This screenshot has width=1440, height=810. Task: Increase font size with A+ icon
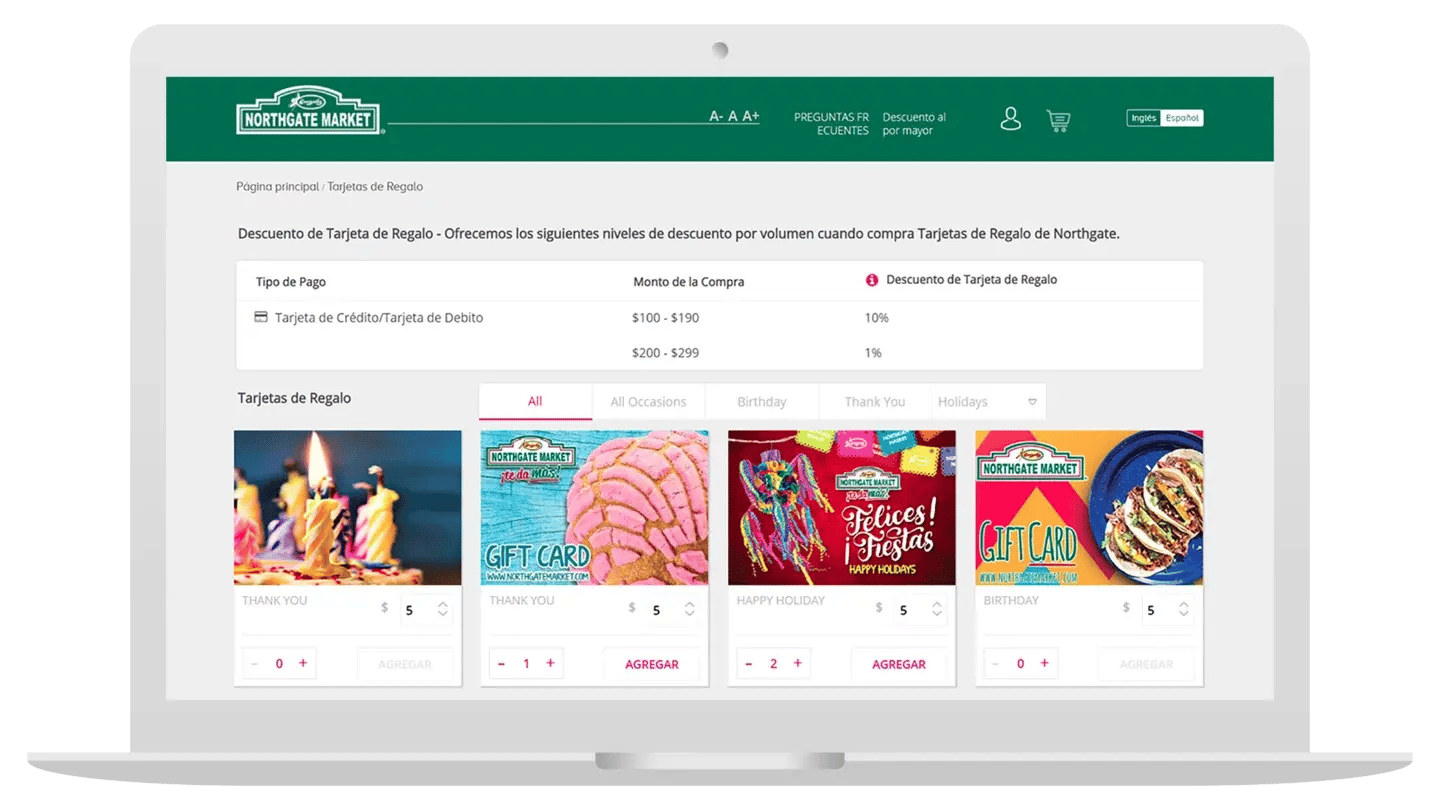(750, 116)
